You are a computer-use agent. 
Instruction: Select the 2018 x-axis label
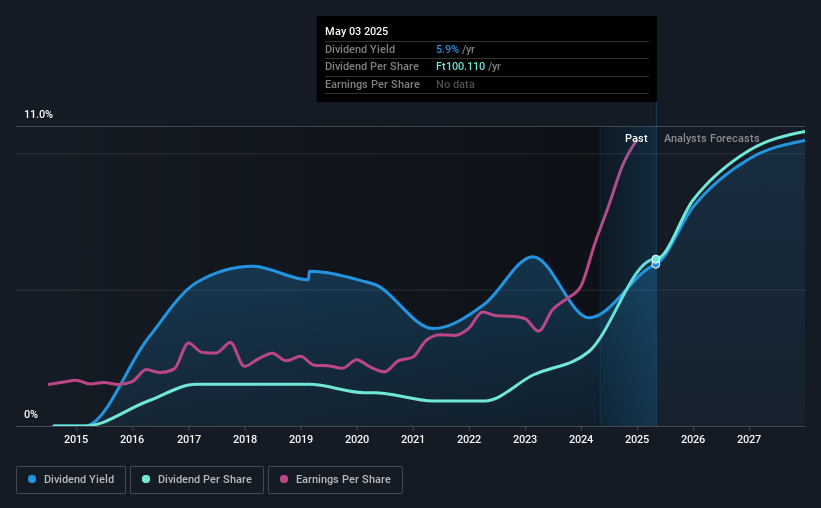click(x=245, y=439)
